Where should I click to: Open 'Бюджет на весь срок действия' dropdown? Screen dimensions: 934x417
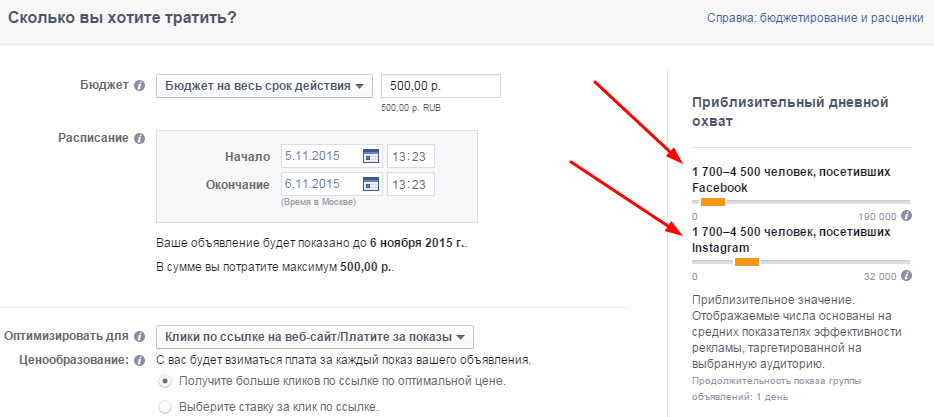(x=264, y=86)
